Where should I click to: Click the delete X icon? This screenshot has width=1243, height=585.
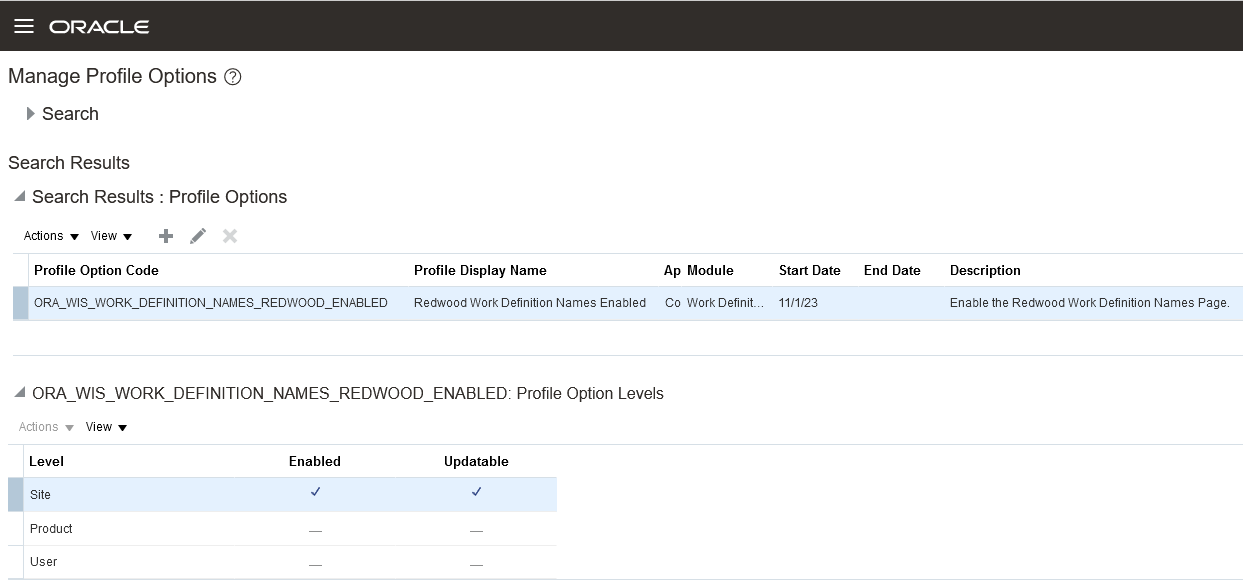pyautogui.click(x=230, y=236)
